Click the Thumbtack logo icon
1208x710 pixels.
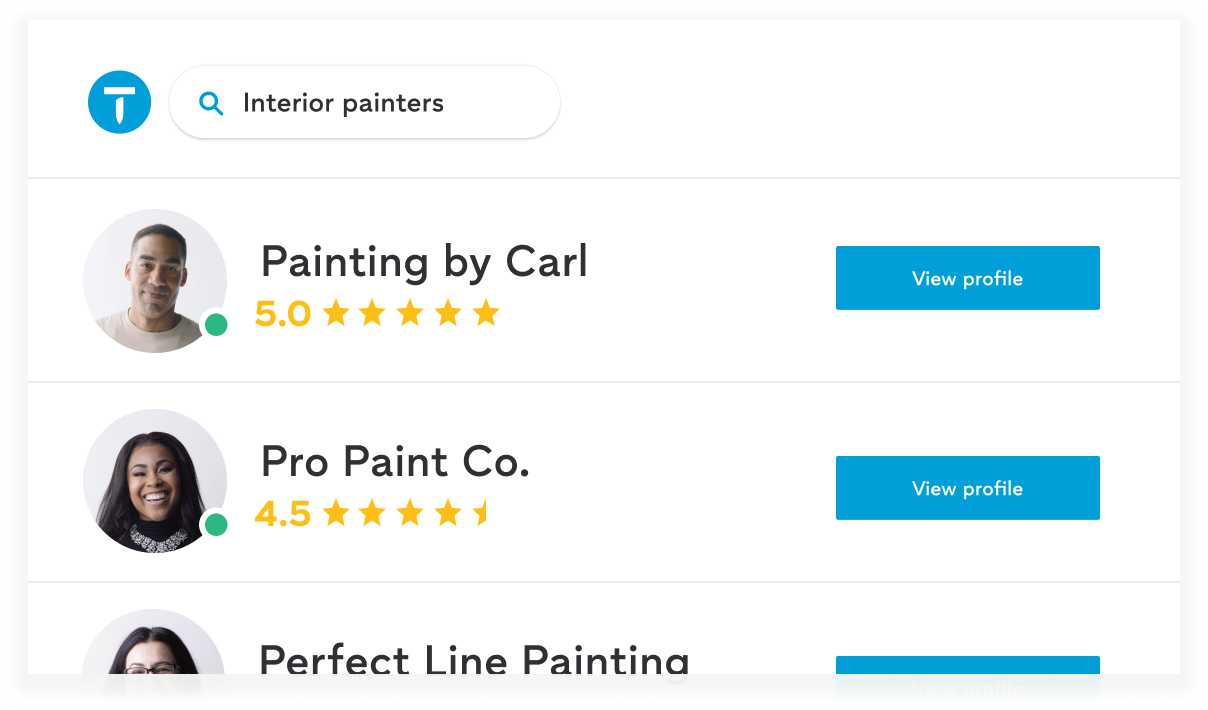[119, 102]
